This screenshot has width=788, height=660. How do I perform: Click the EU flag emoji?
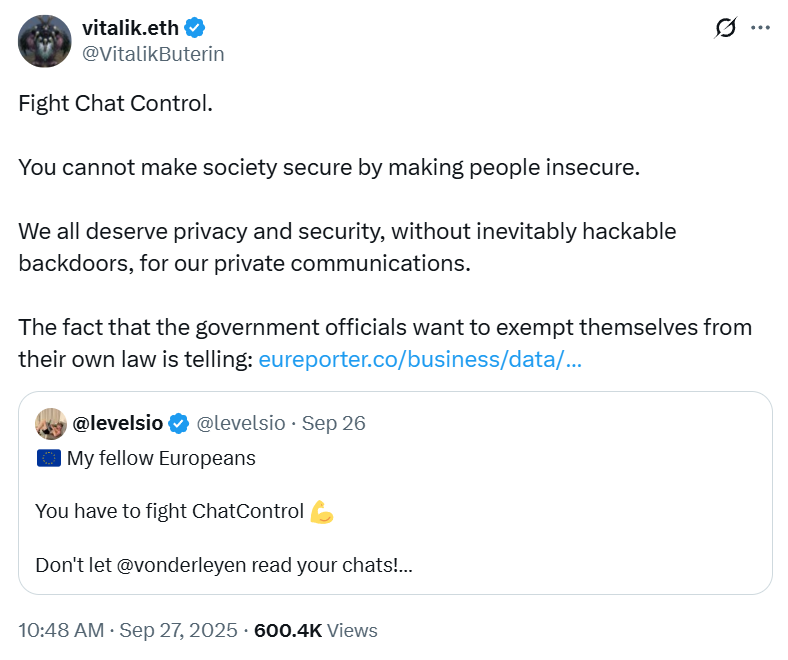47,459
